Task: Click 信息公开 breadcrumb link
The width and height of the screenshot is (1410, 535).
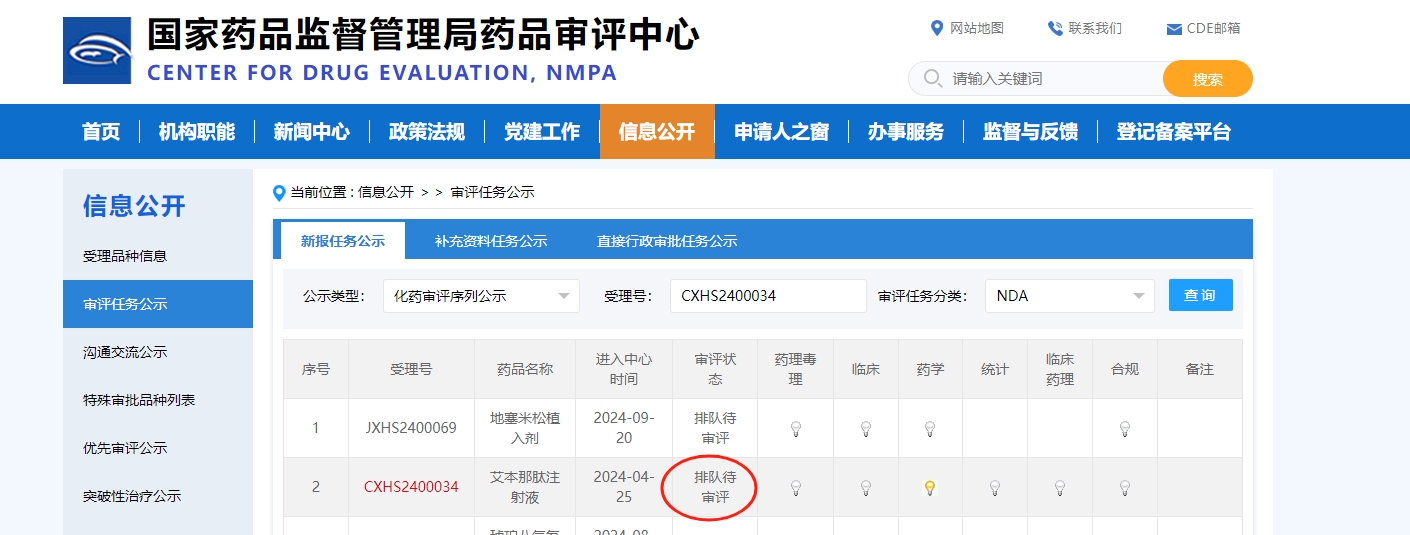Action: coord(386,192)
